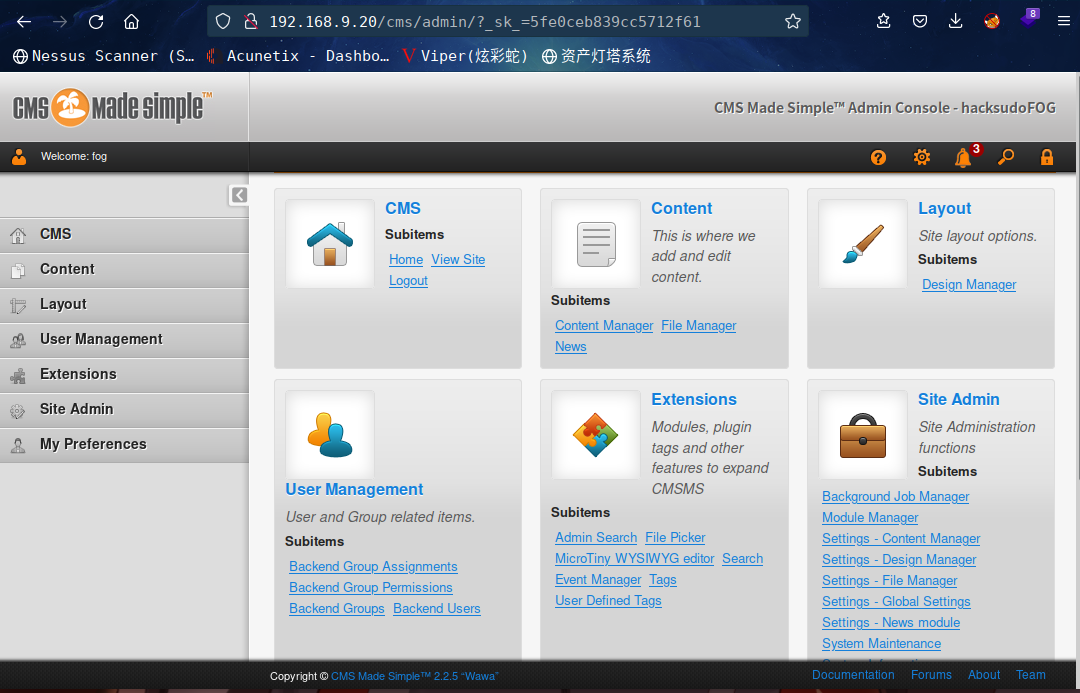Screen dimensions: 1080x693
Task: Click the orange lock logout icon
Action: tap(1047, 157)
